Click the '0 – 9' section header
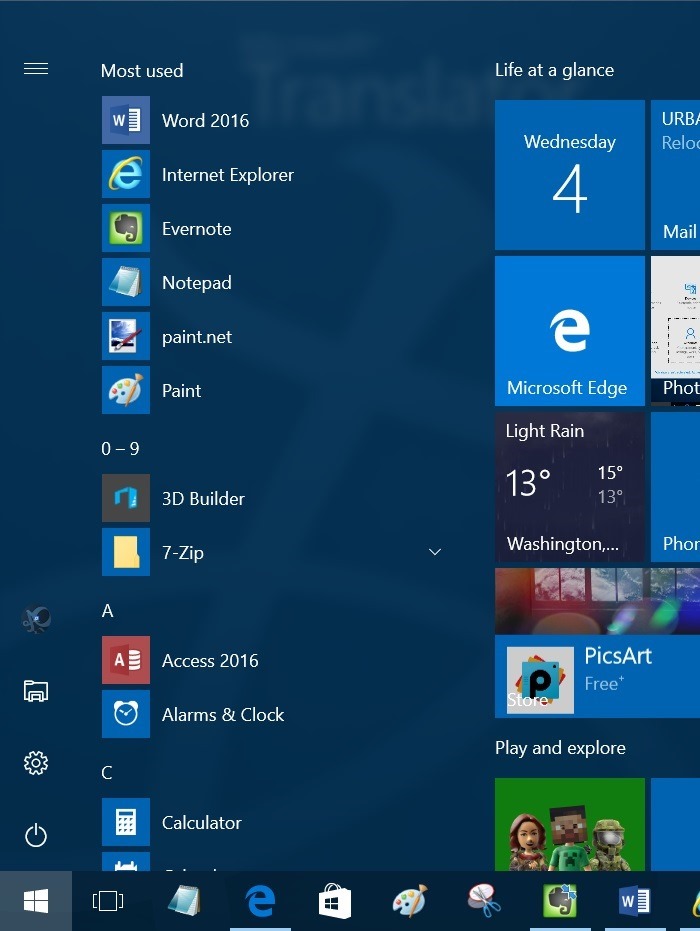 pyautogui.click(x=121, y=448)
